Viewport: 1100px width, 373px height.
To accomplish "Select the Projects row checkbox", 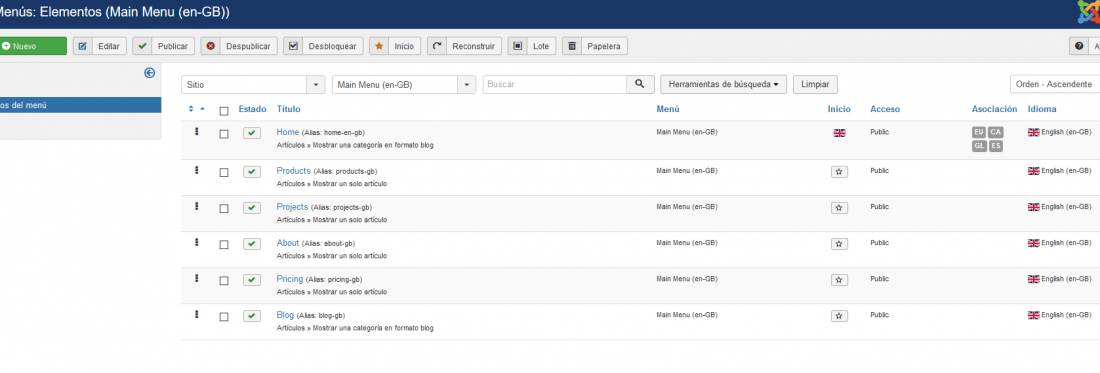I will [224, 209].
